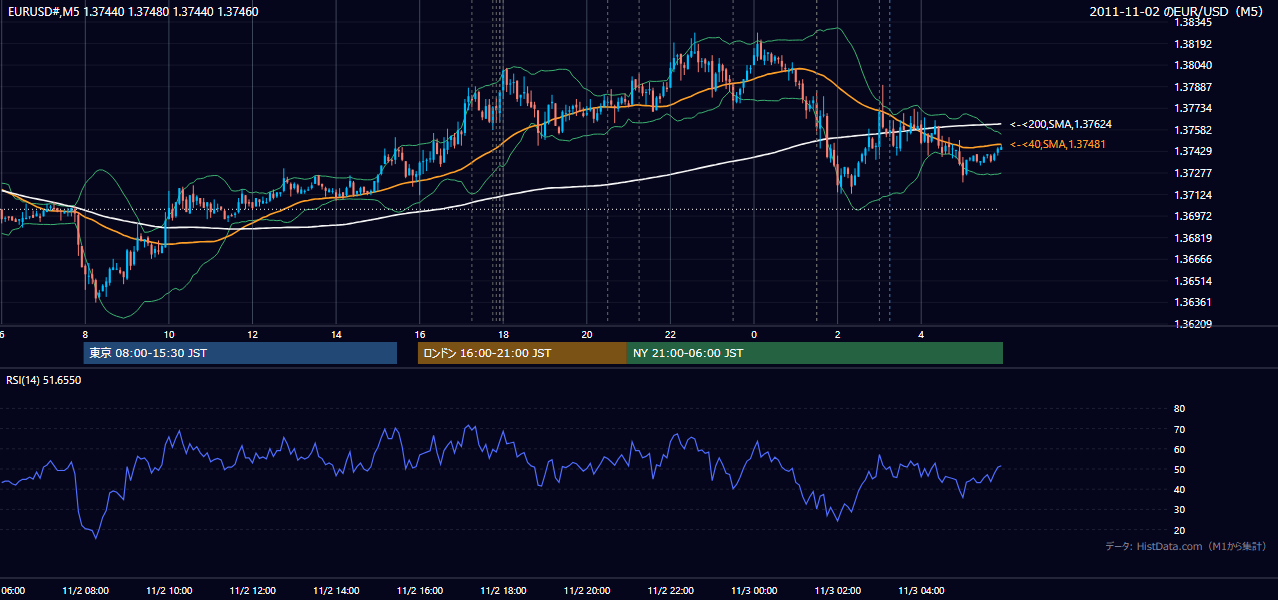The image size is (1278, 600).
Task: Click the 11/3 04:00 time label
Action: pos(921,590)
